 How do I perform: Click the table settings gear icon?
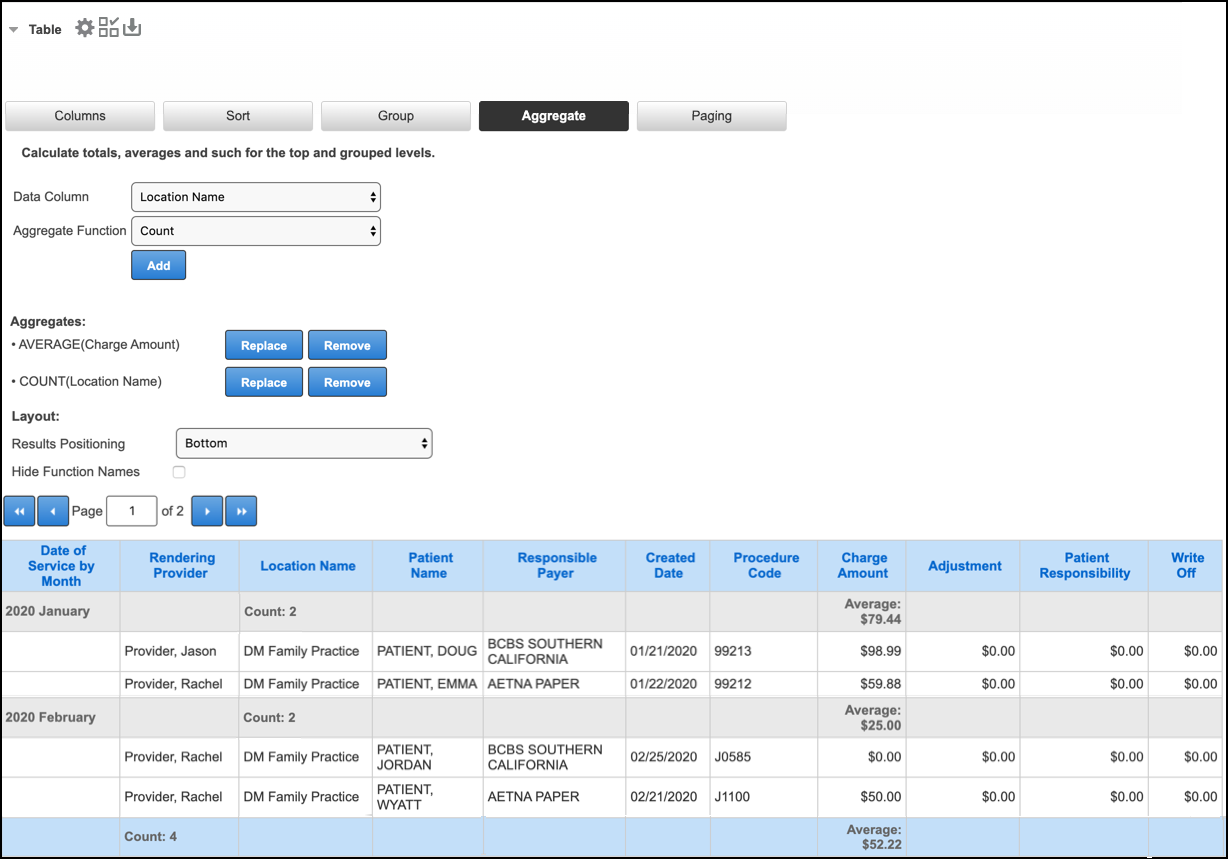tap(85, 28)
